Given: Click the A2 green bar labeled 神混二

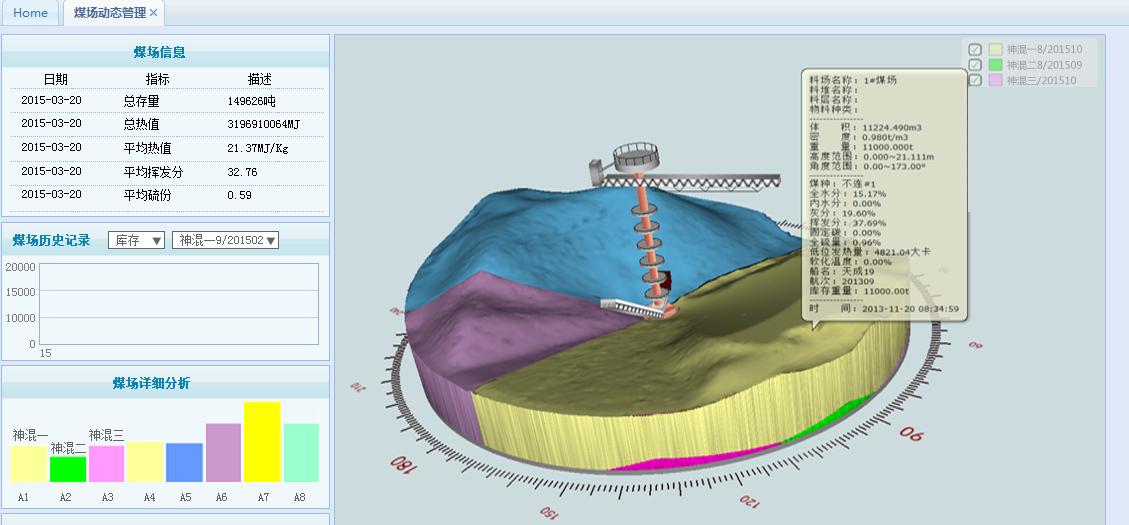Looking at the screenshot, I should (x=68, y=469).
